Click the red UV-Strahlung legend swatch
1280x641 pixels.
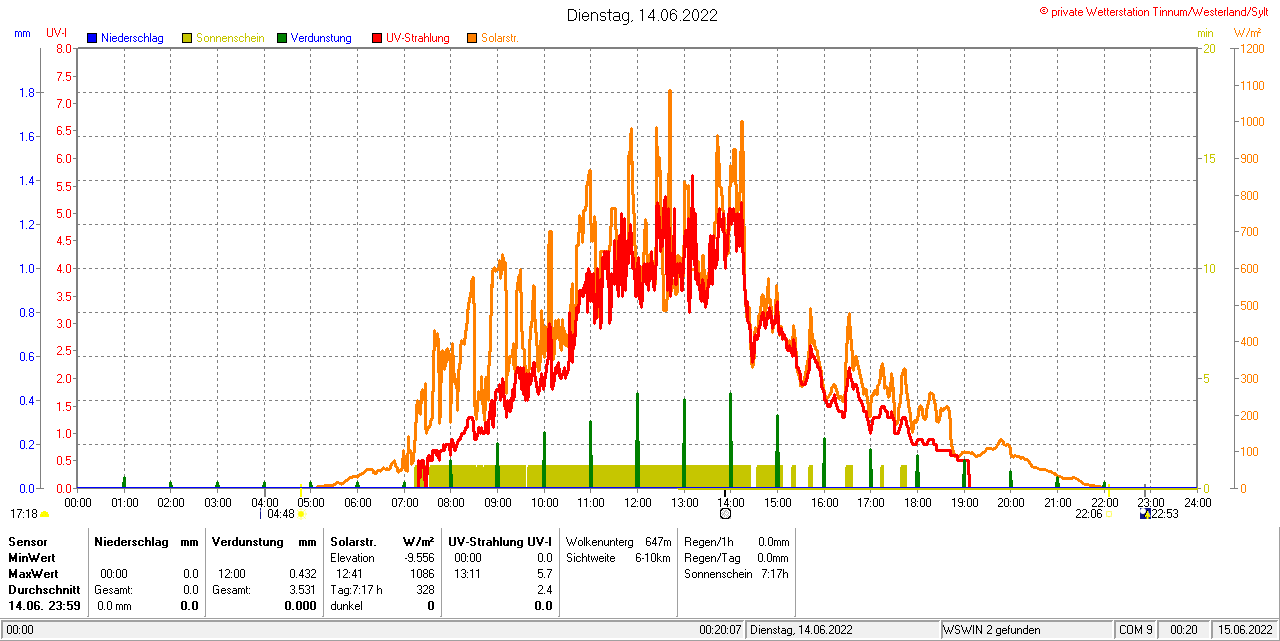click(x=377, y=38)
